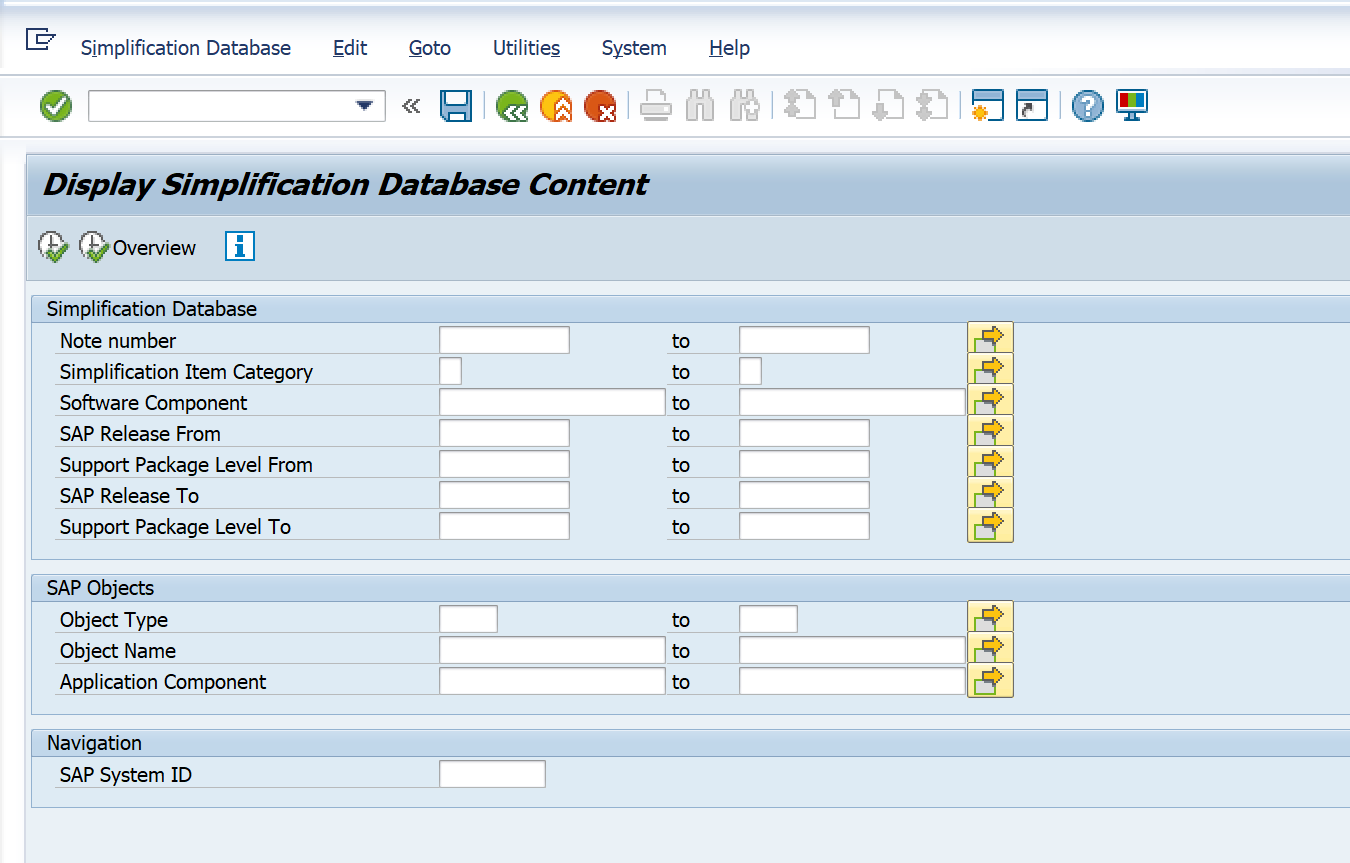Execute the selection screen report

coord(52,245)
